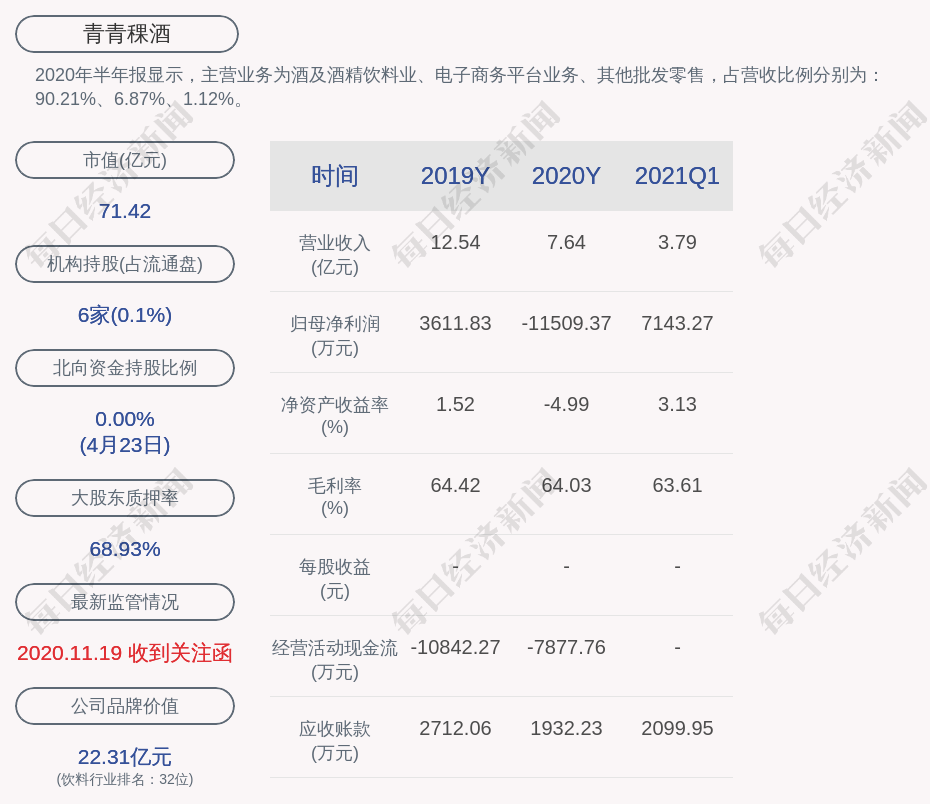The width and height of the screenshot is (930, 804).
Task: Click the 饮料行业排名：32位 footnote
Action: coord(125,779)
